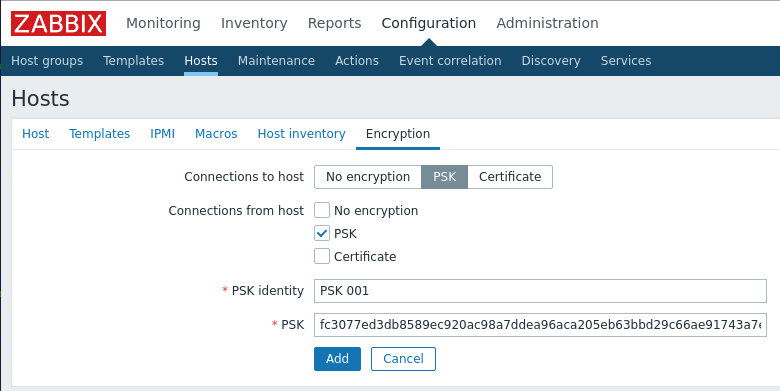Switch to the Host inventory tab
780x391 pixels.
[x=301, y=134]
